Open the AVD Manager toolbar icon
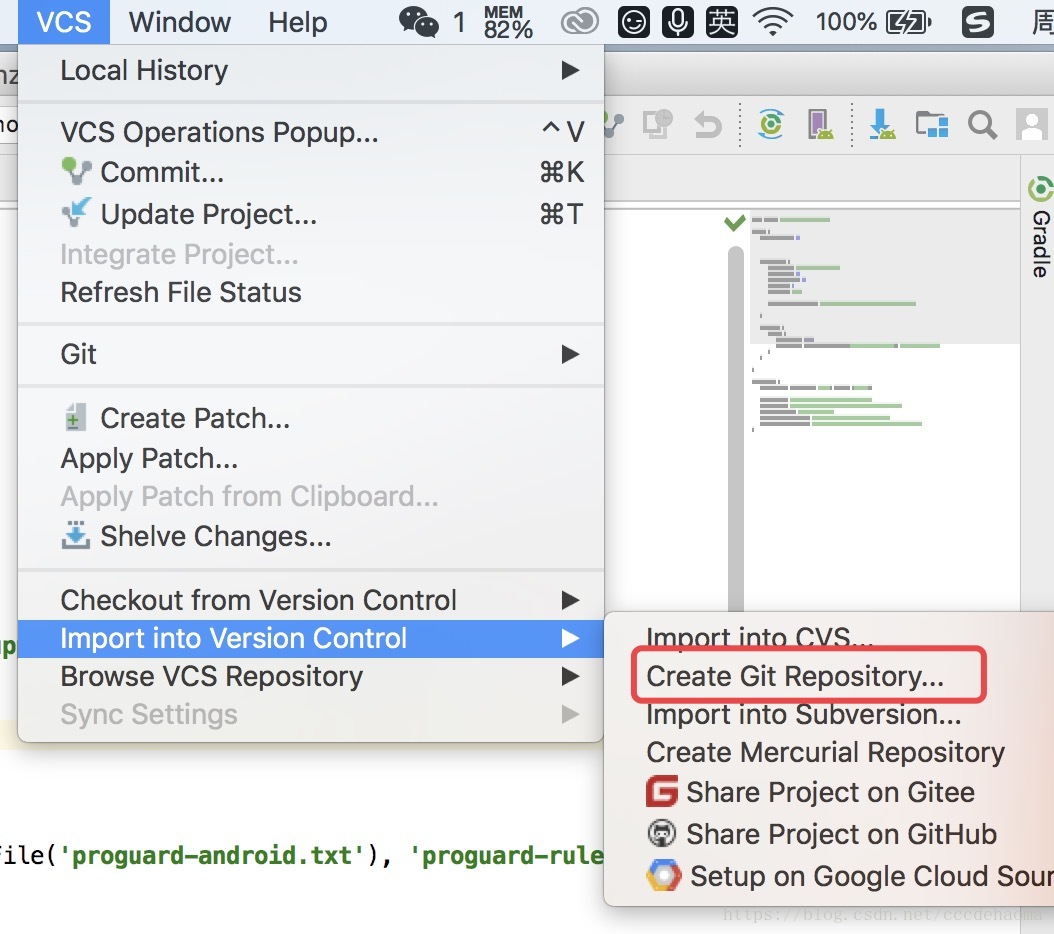The image size is (1054, 934). tap(820, 124)
